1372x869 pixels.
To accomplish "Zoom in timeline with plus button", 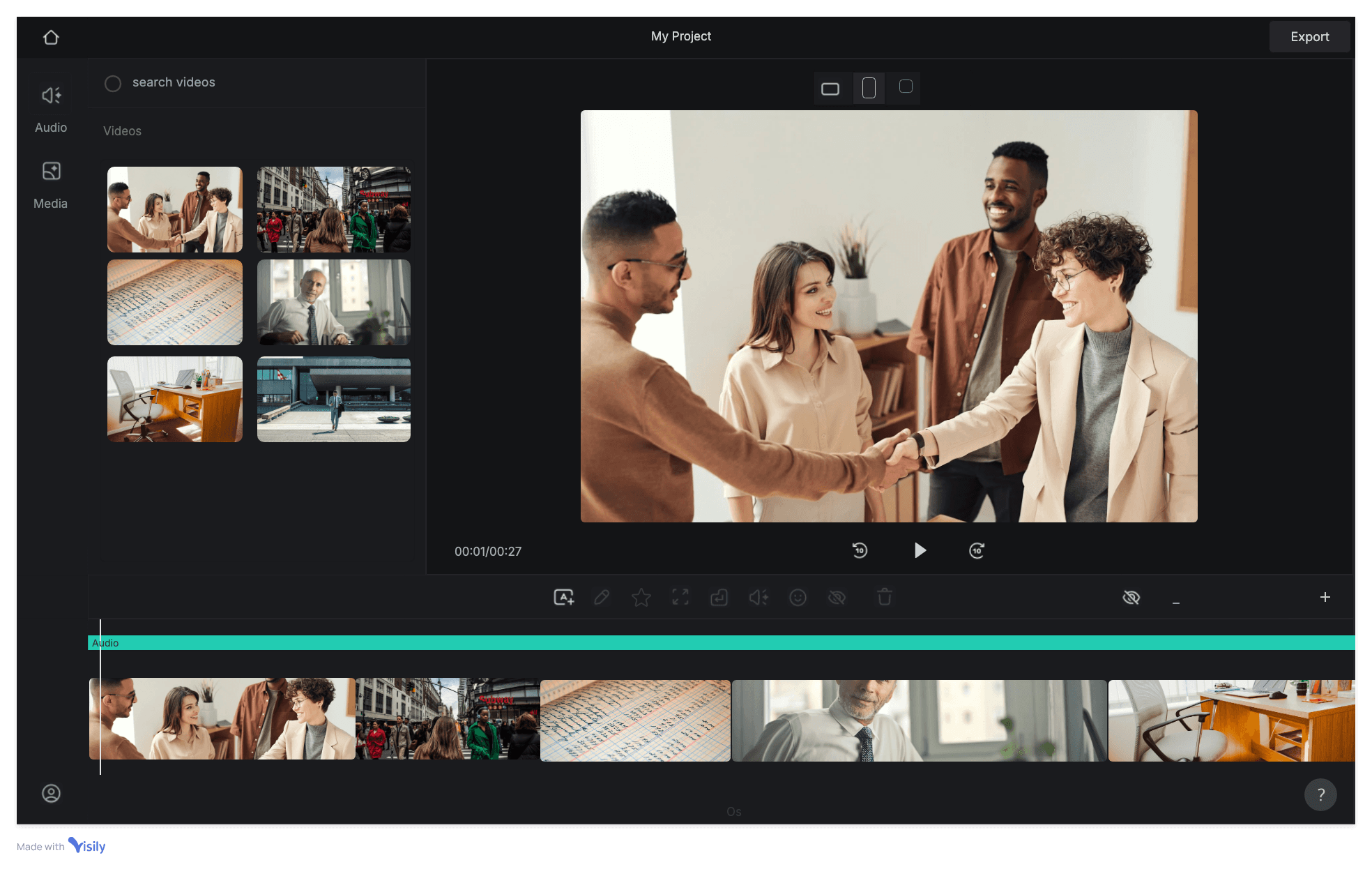I will coord(1325,597).
